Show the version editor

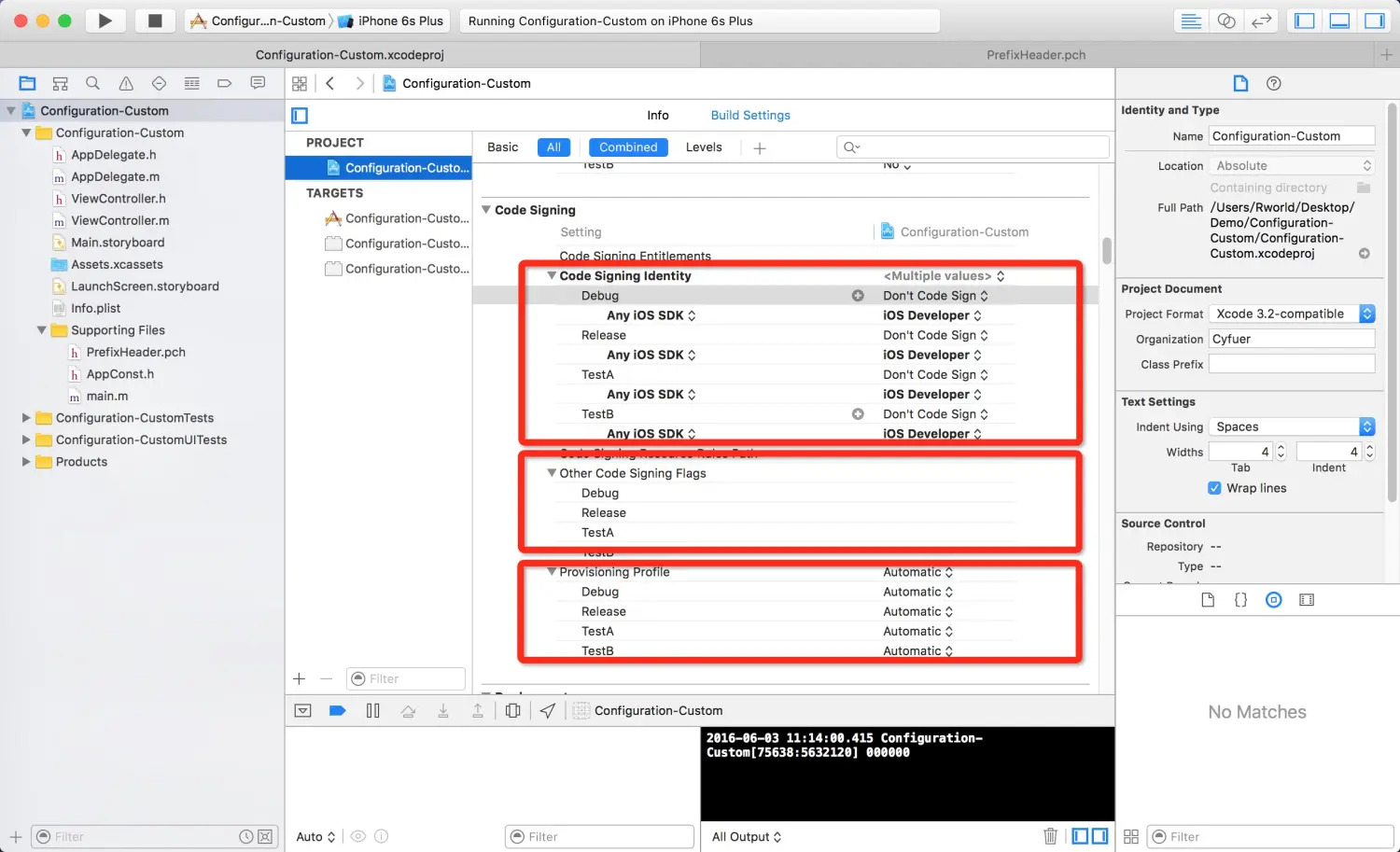click(1262, 21)
